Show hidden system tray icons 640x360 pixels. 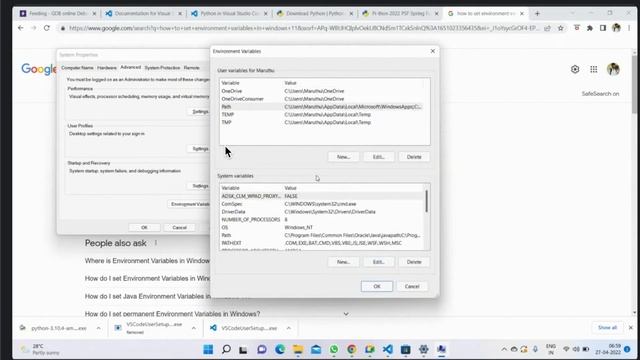click(504, 349)
